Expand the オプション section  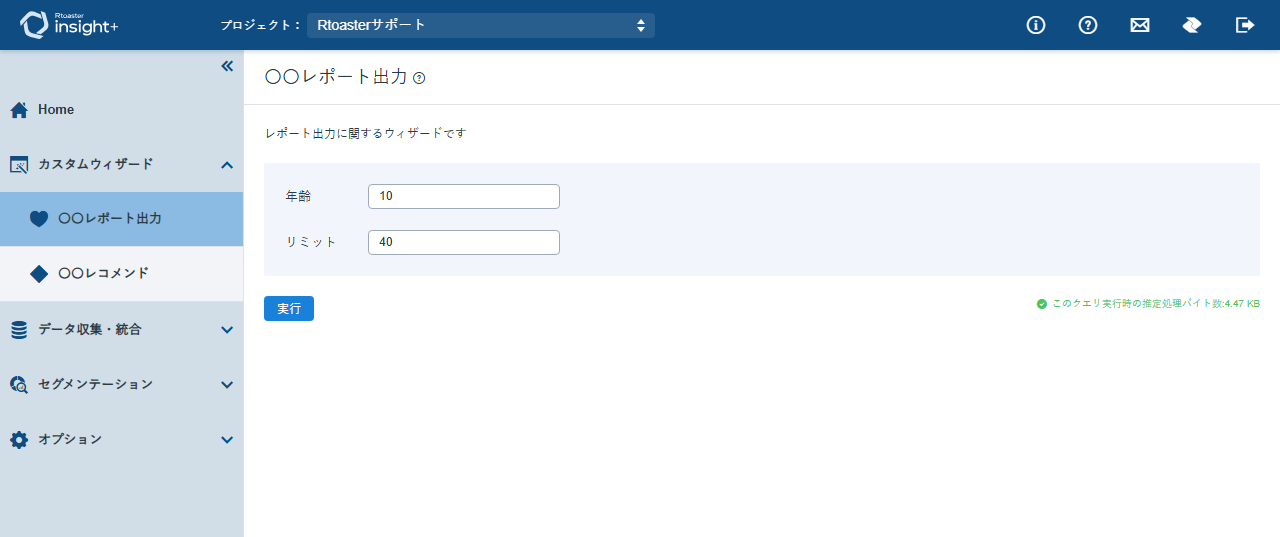click(x=121, y=439)
